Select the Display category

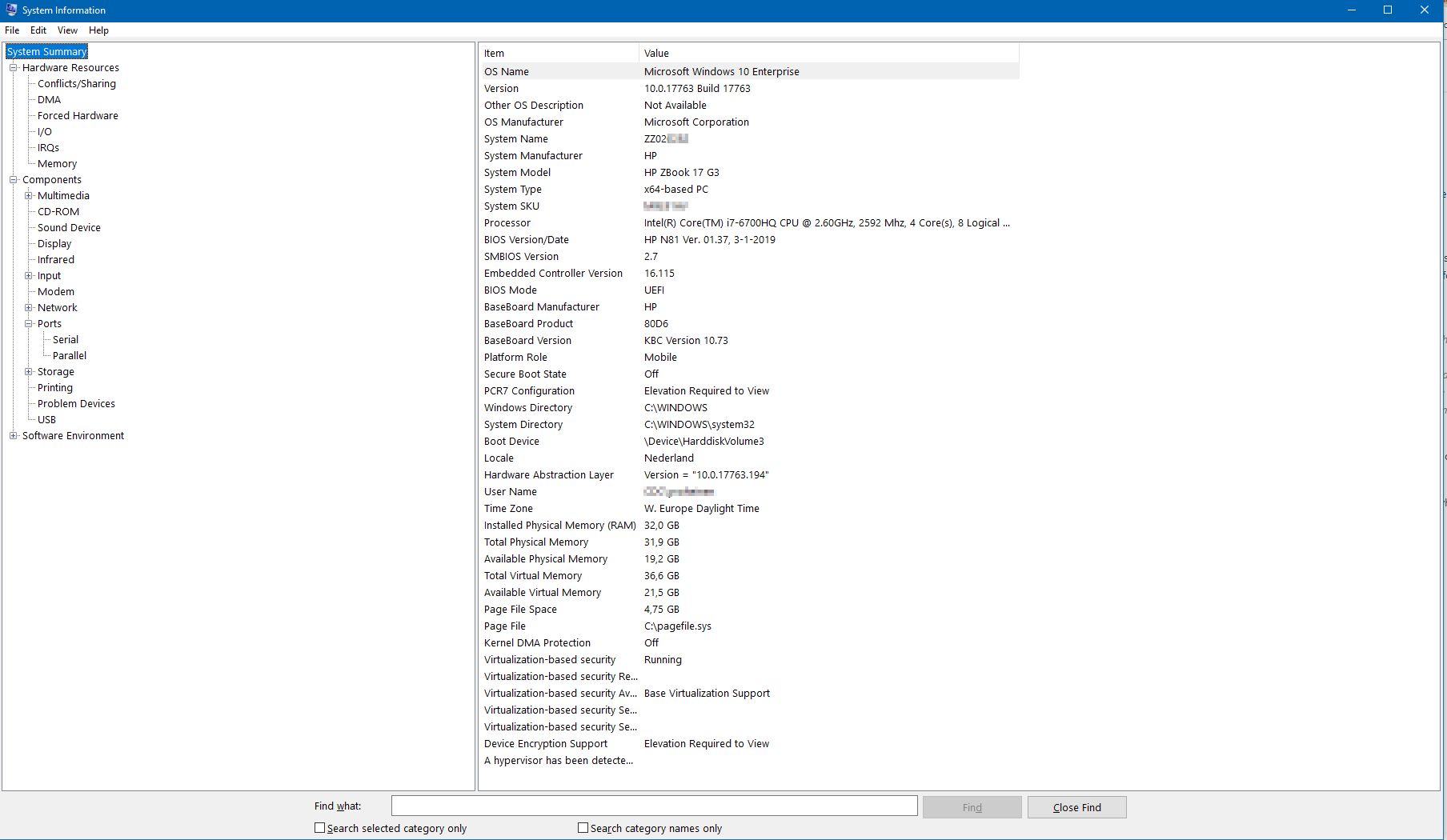click(54, 244)
